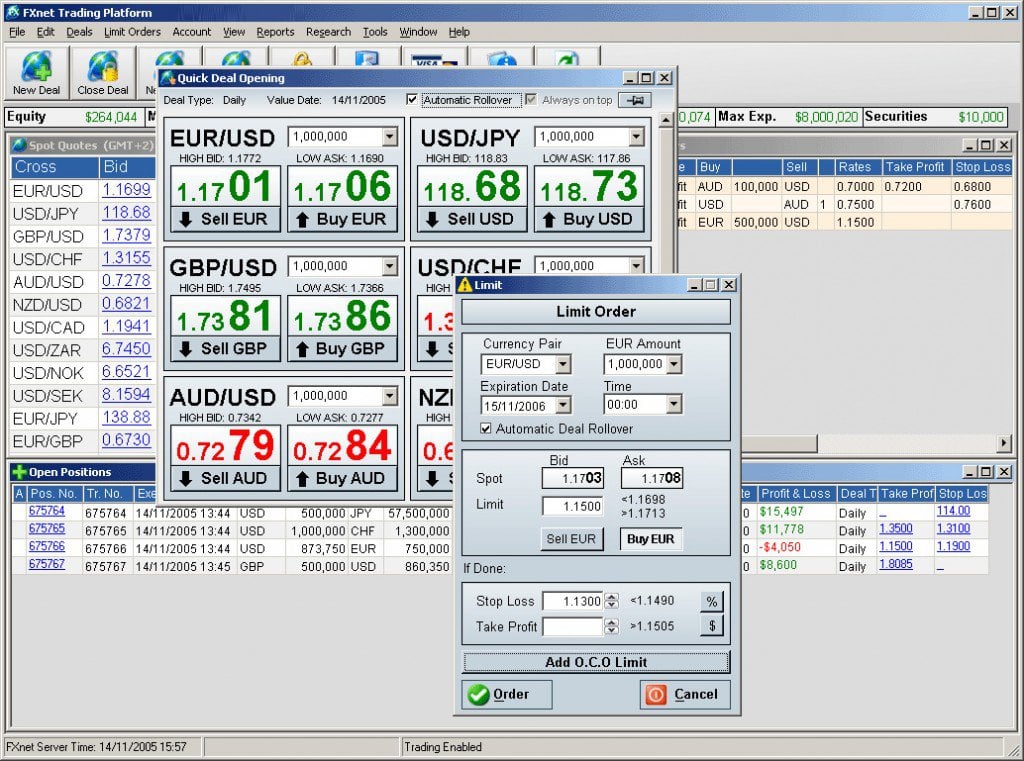Viewport: 1024px width, 761px height.
Task: Open position number 675764 link
Action: (47, 511)
